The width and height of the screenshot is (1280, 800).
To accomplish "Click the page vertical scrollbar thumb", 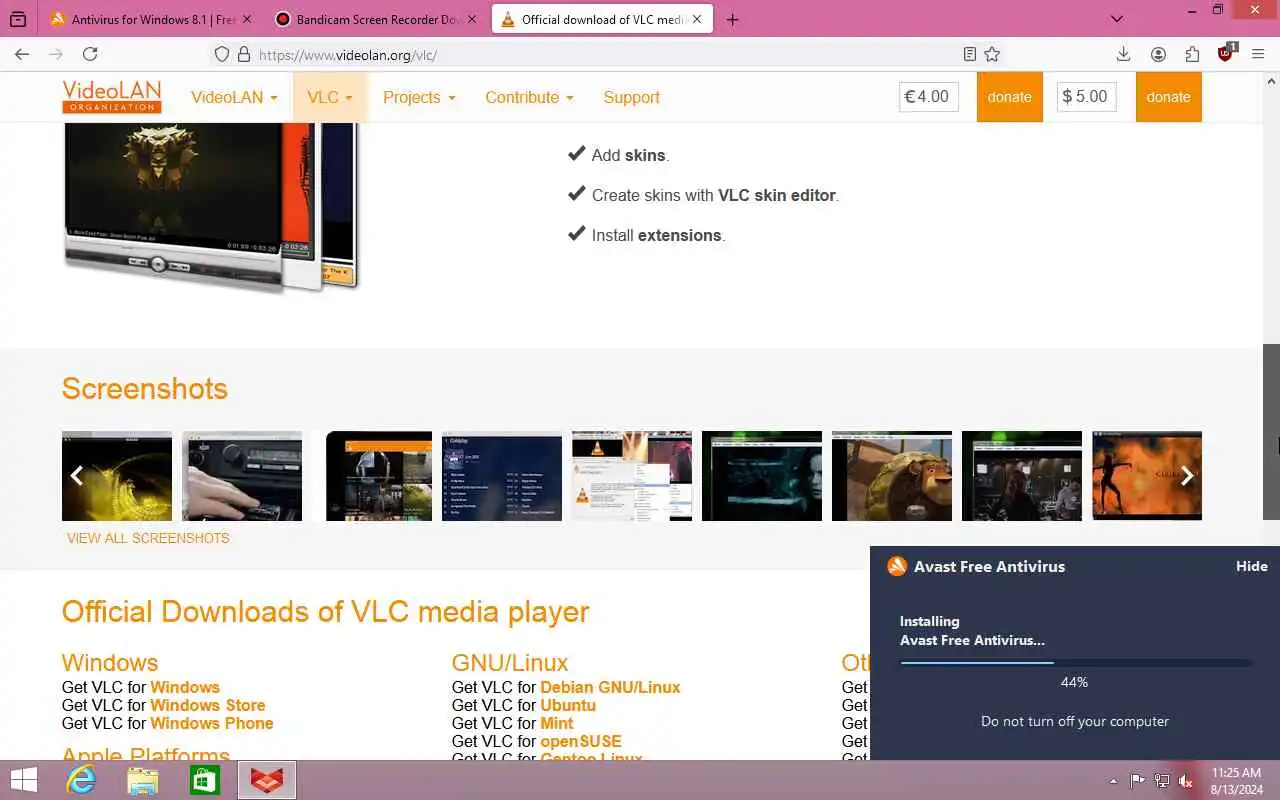I will [1271, 432].
